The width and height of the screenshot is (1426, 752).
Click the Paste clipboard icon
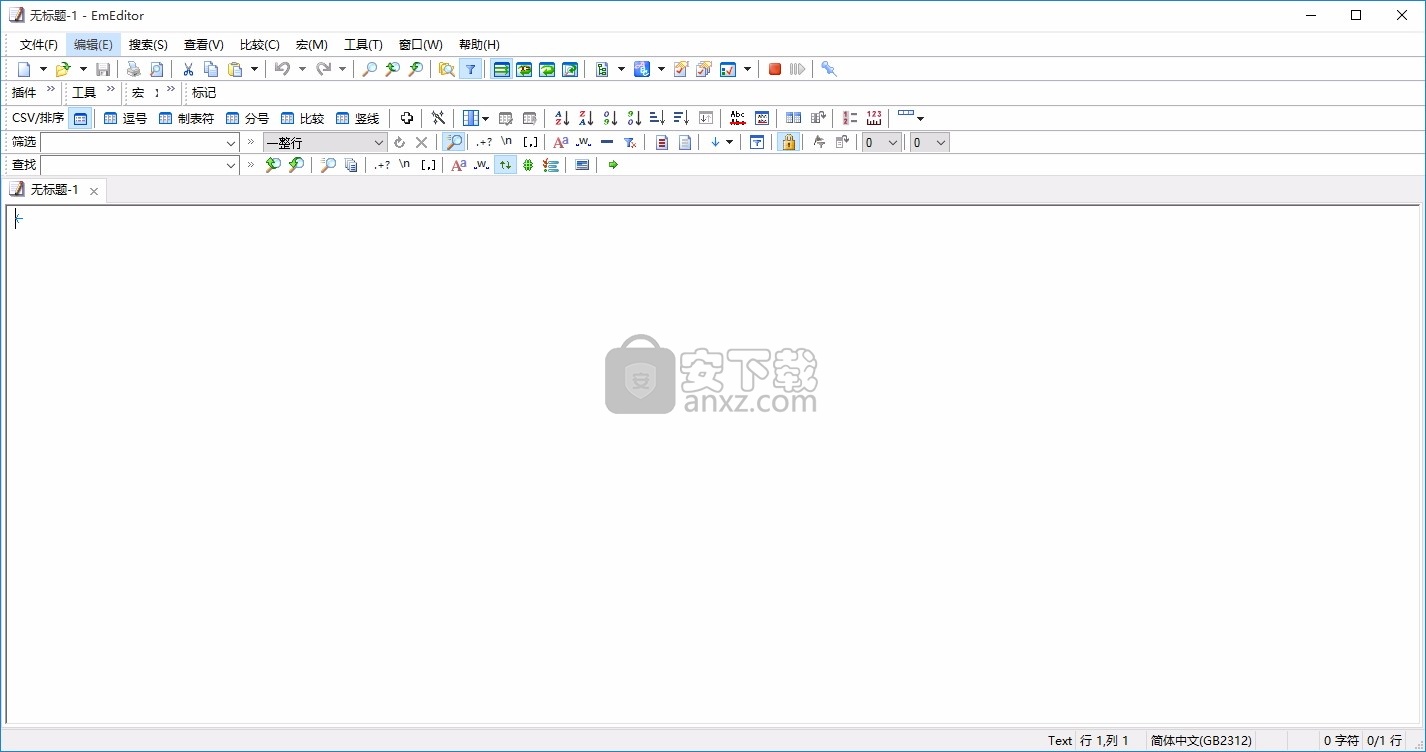click(235, 69)
